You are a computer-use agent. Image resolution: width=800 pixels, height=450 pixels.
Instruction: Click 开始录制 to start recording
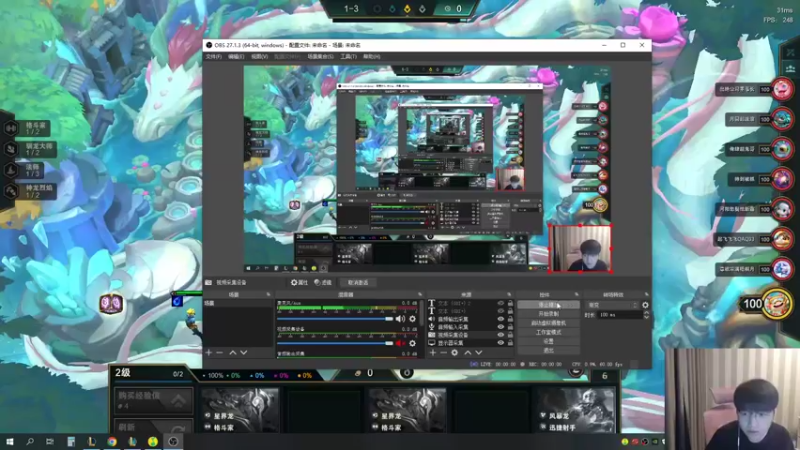click(x=548, y=314)
